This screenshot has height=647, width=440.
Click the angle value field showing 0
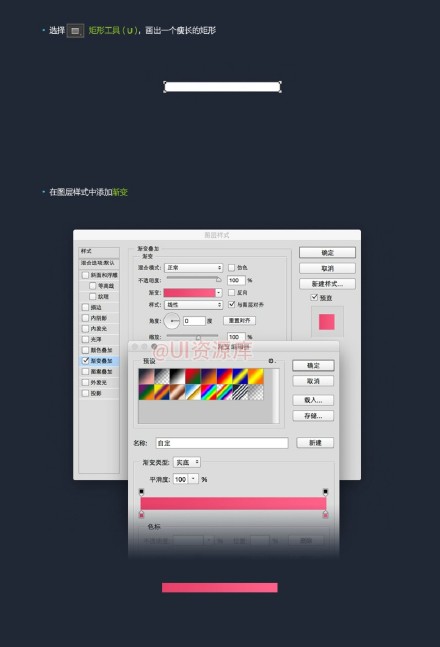click(194, 321)
